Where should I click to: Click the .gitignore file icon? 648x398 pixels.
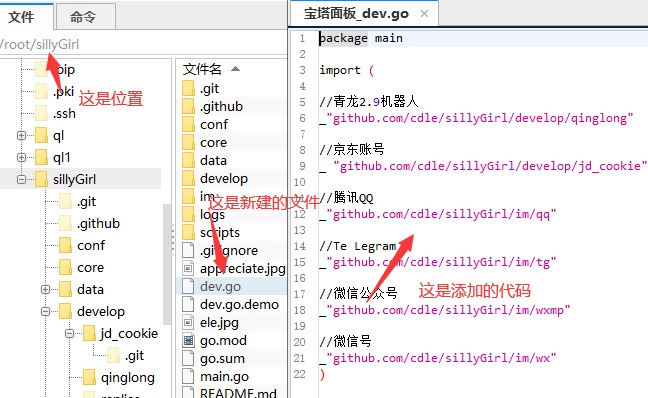tap(188, 250)
